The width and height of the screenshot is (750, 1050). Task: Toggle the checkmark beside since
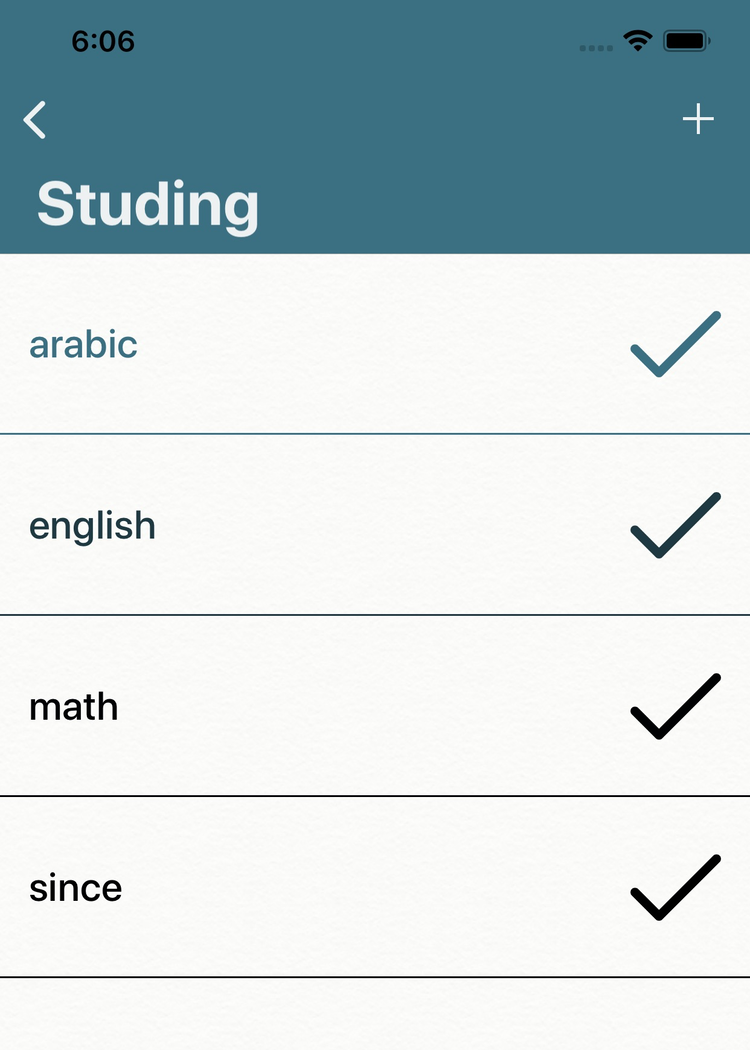675,887
